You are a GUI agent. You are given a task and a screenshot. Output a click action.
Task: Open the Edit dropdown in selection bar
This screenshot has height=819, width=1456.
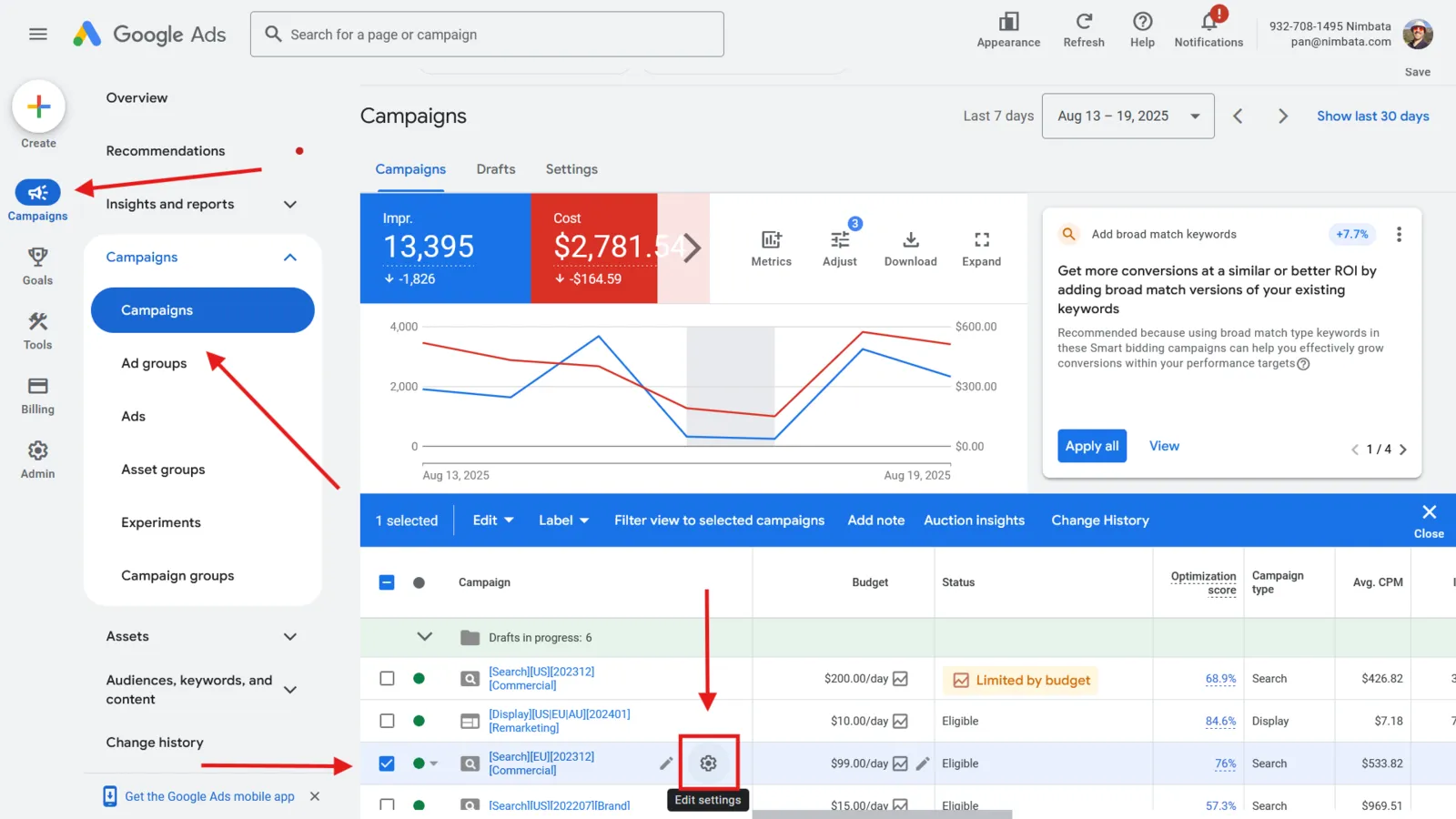coord(493,521)
